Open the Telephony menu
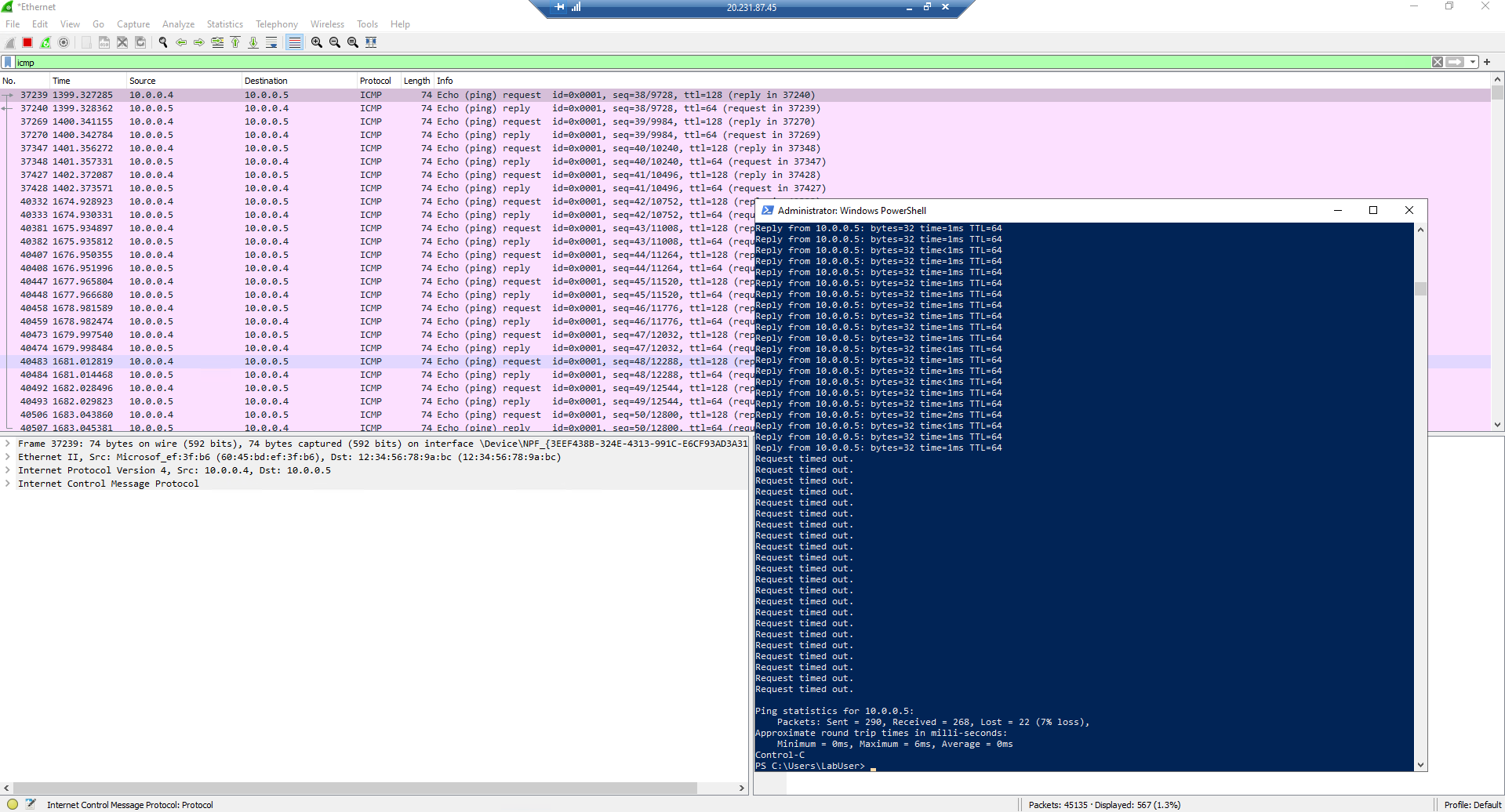Screen dimensions: 1505x812 [276, 24]
